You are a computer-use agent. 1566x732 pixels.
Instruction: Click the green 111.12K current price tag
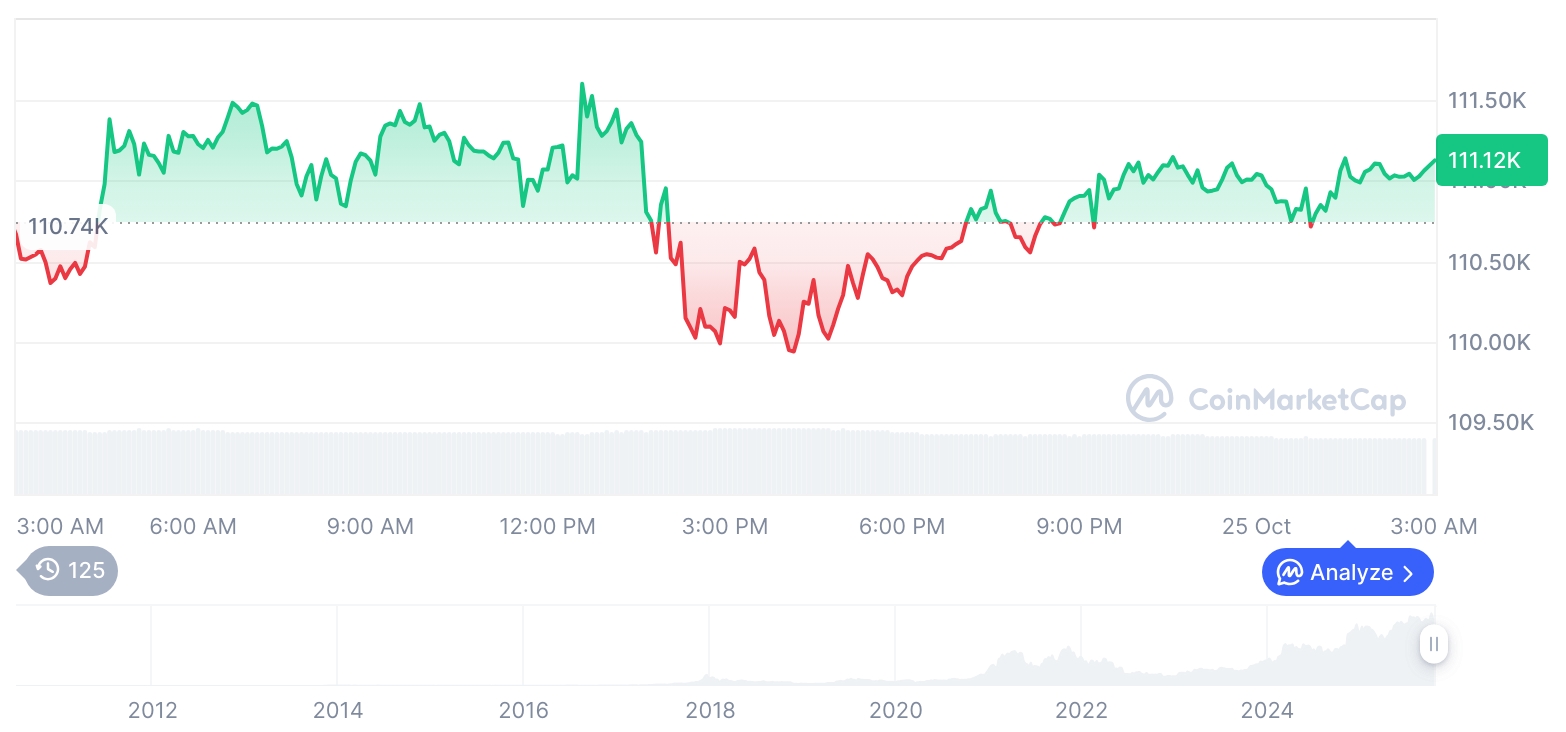[1490, 160]
